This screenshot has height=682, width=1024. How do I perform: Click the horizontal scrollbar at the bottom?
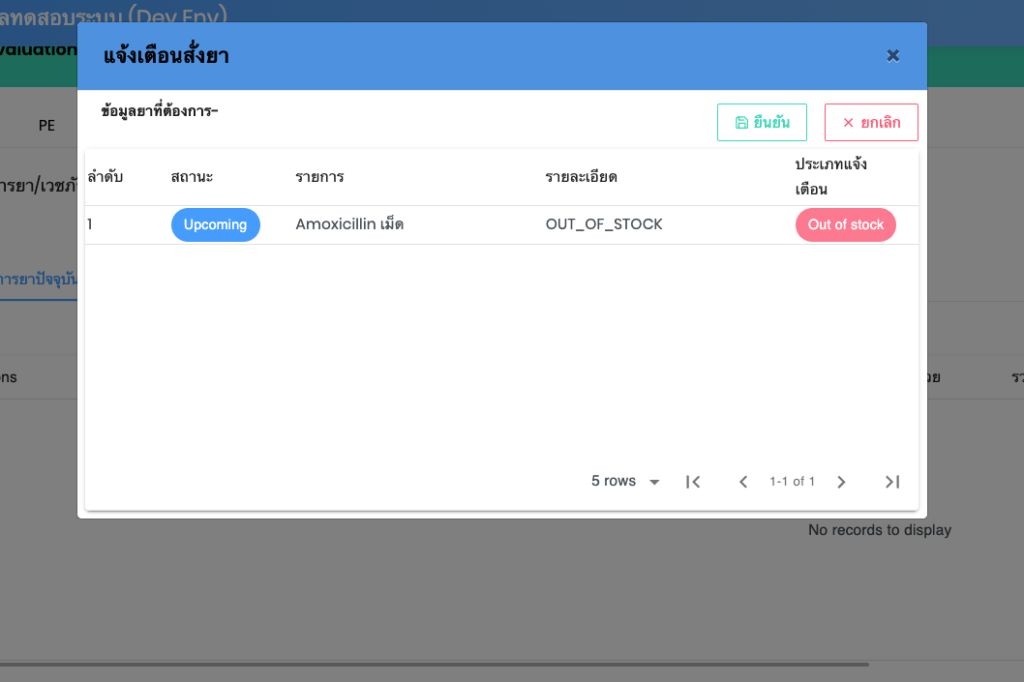click(x=430, y=664)
